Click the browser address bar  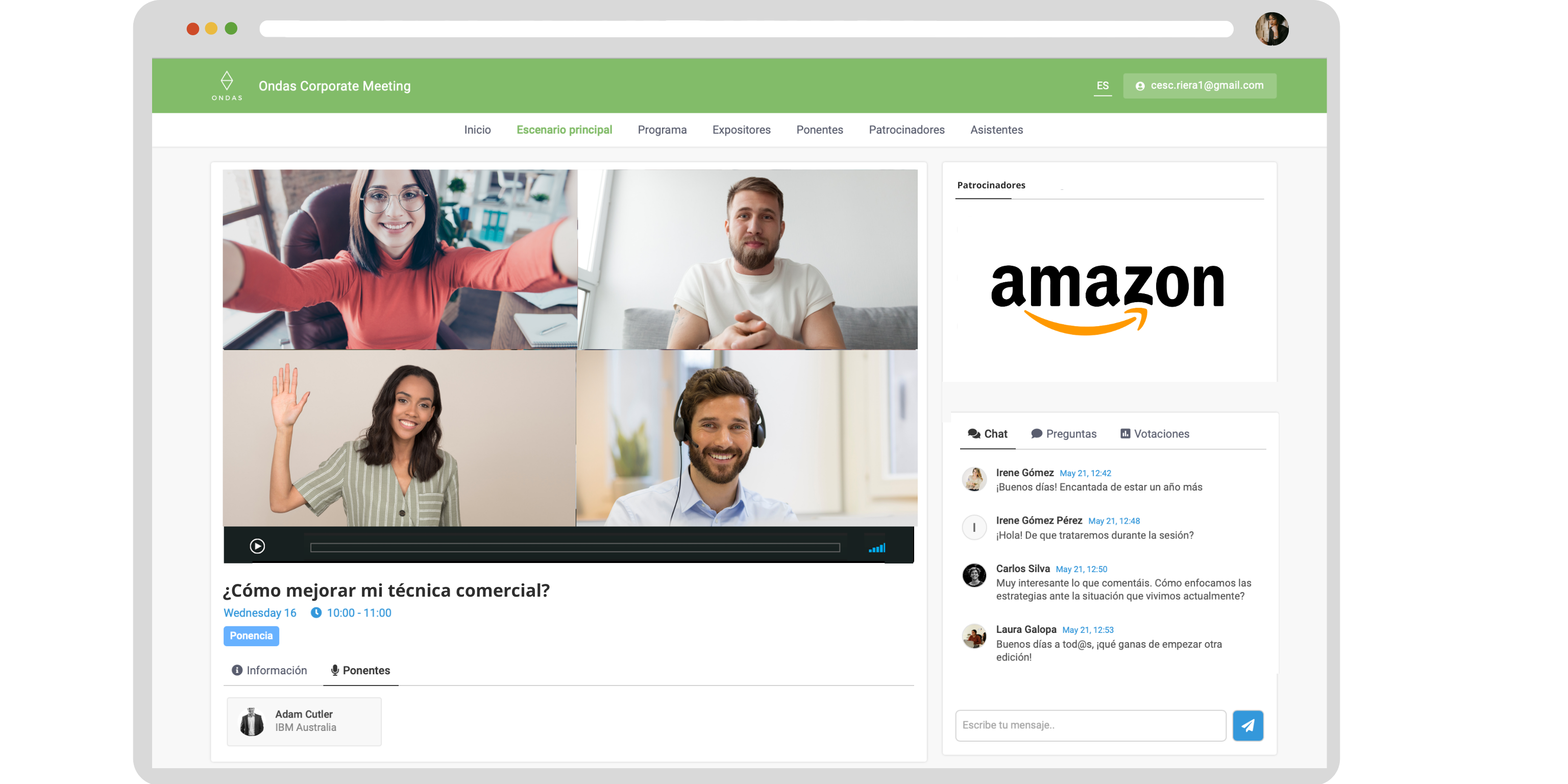(x=746, y=29)
